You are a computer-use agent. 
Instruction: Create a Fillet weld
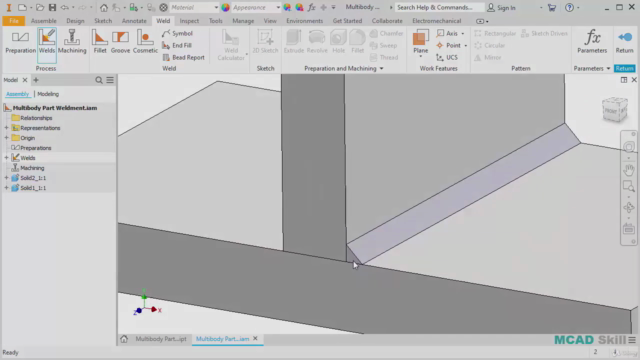(x=100, y=42)
